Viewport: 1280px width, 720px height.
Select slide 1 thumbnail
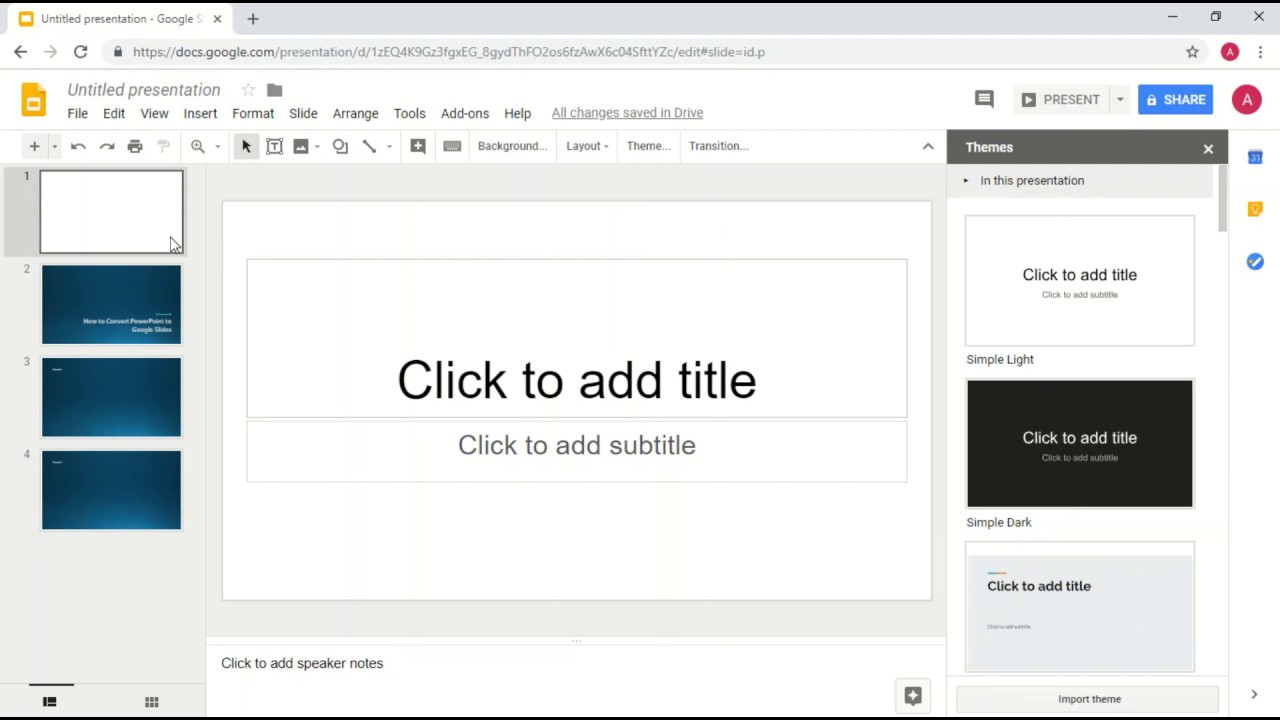coord(111,212)
